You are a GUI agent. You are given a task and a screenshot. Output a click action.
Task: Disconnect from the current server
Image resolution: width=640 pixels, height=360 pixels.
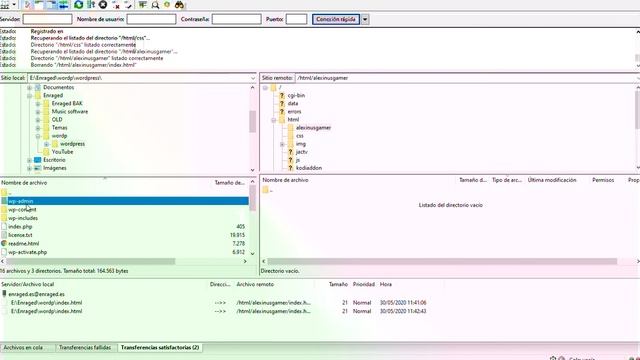coord(116,4)
